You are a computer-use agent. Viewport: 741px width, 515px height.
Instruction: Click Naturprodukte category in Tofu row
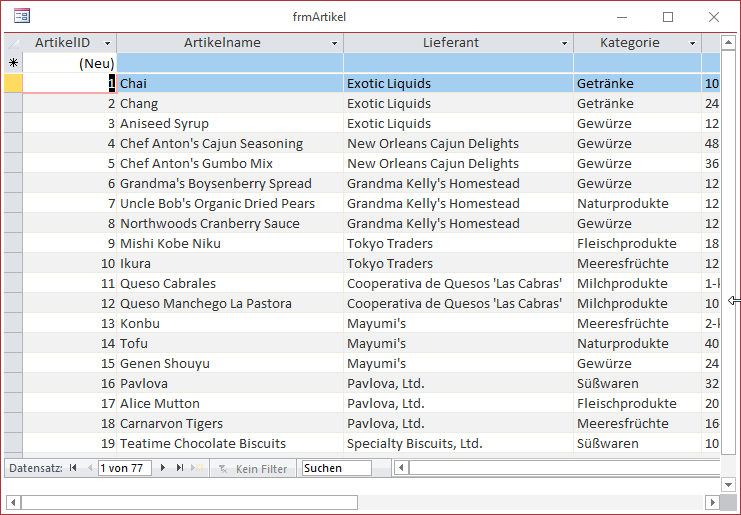pyautogui.click(x=638, y=343)
